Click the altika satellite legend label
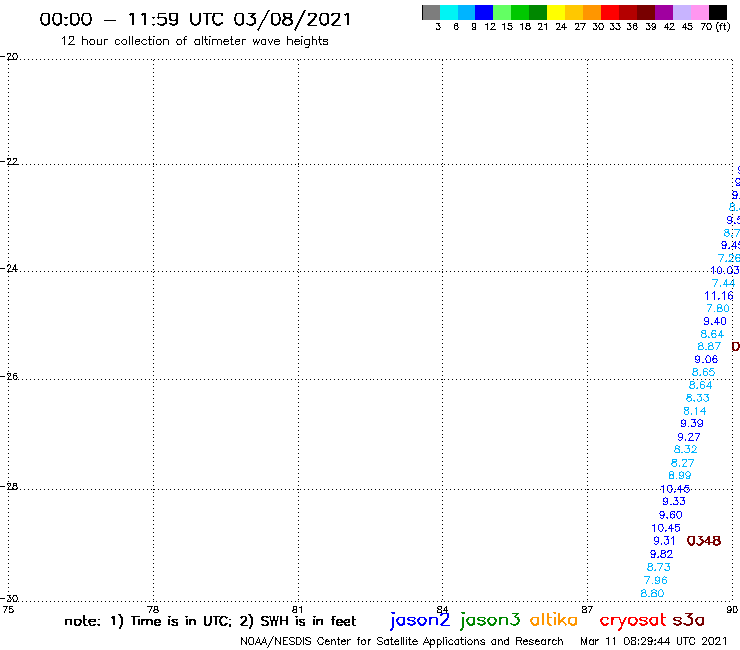This screenshot has width=740, height=650. (554, 620)
